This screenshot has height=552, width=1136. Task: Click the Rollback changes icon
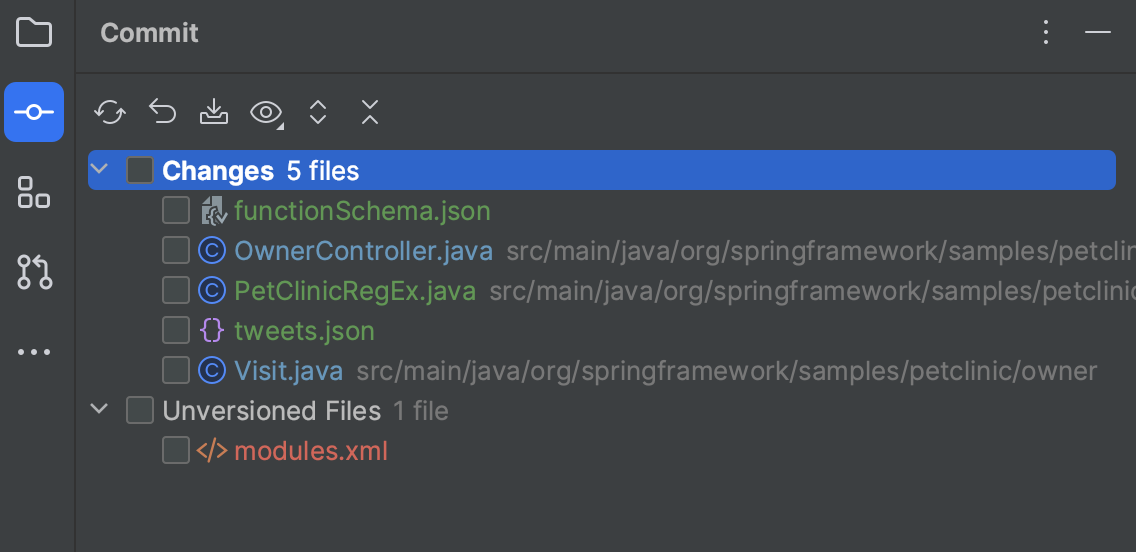pos(162,112)
